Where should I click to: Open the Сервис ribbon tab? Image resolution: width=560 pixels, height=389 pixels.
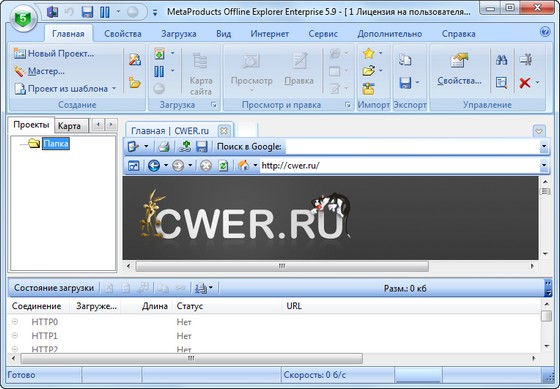tap(323, 34)
